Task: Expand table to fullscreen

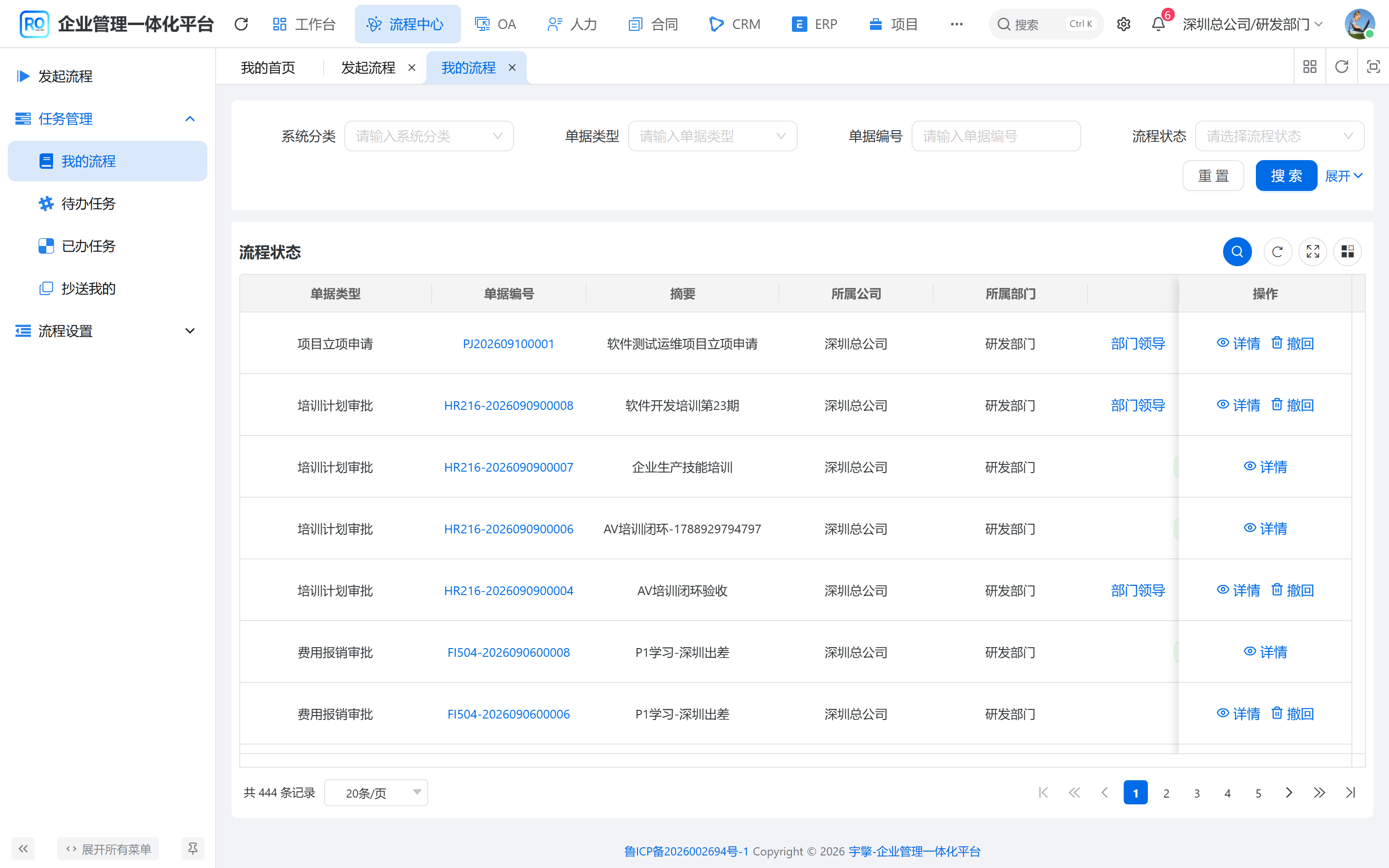Action: click(x=1313, y=251)
